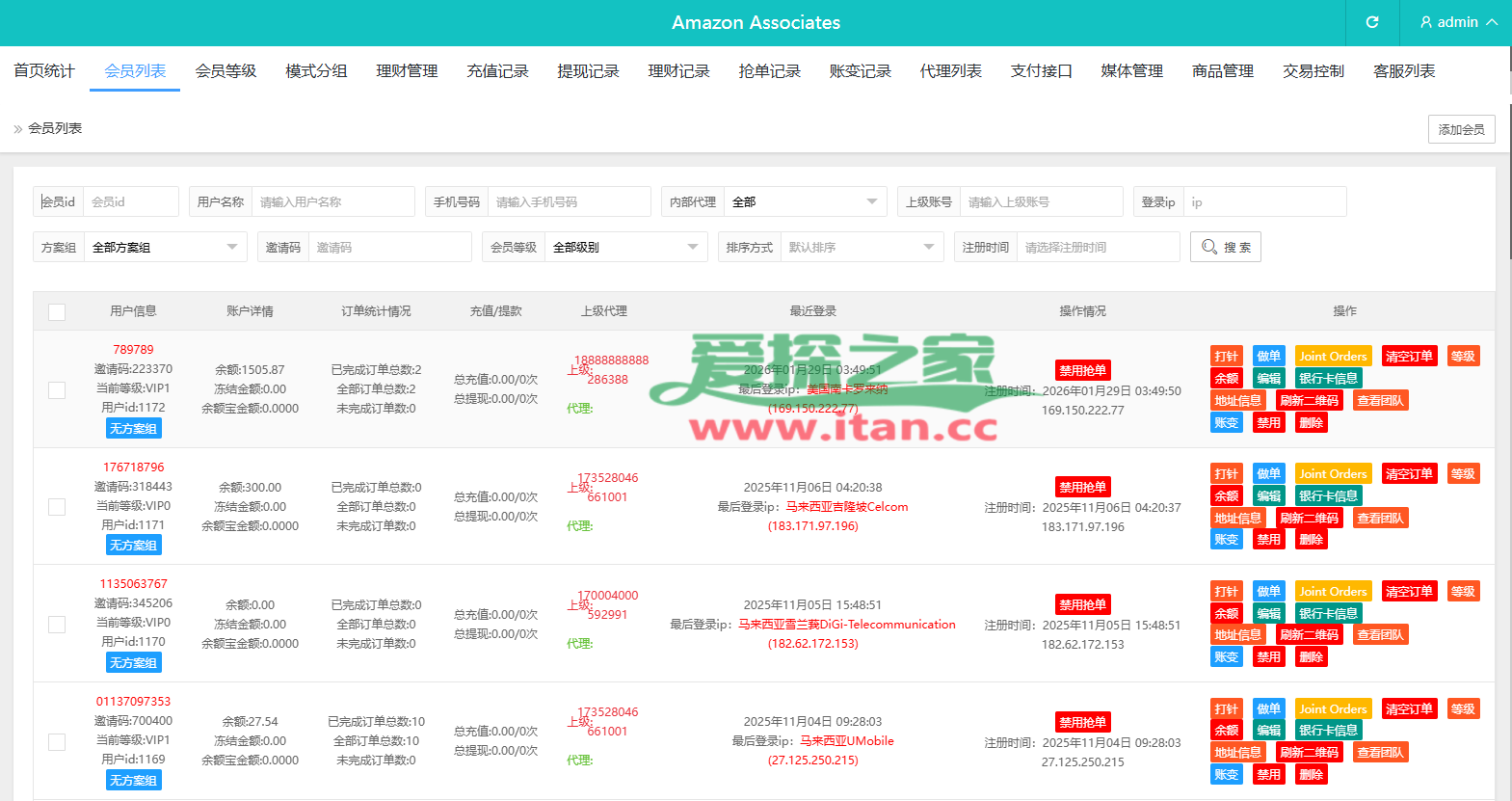
Task: Switch to the 充值记录 tab
Action: [x=497, y=71]
